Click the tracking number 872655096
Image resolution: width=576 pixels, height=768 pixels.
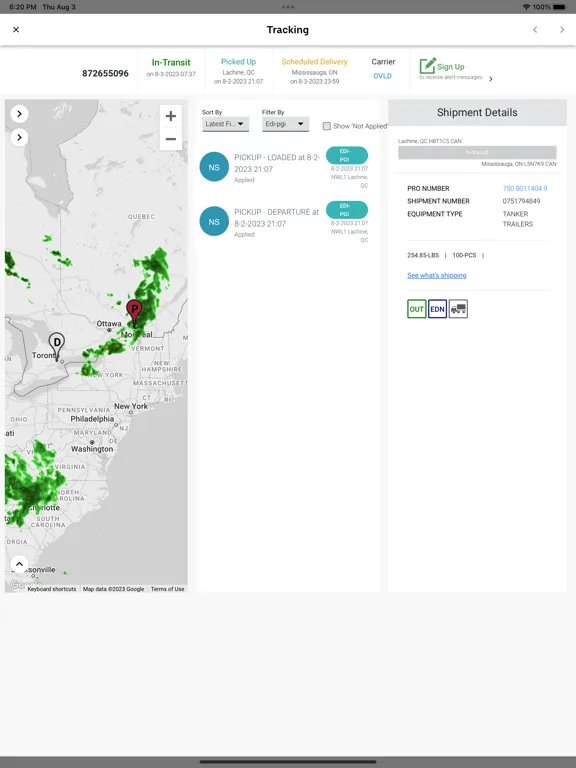coord(105,73)
